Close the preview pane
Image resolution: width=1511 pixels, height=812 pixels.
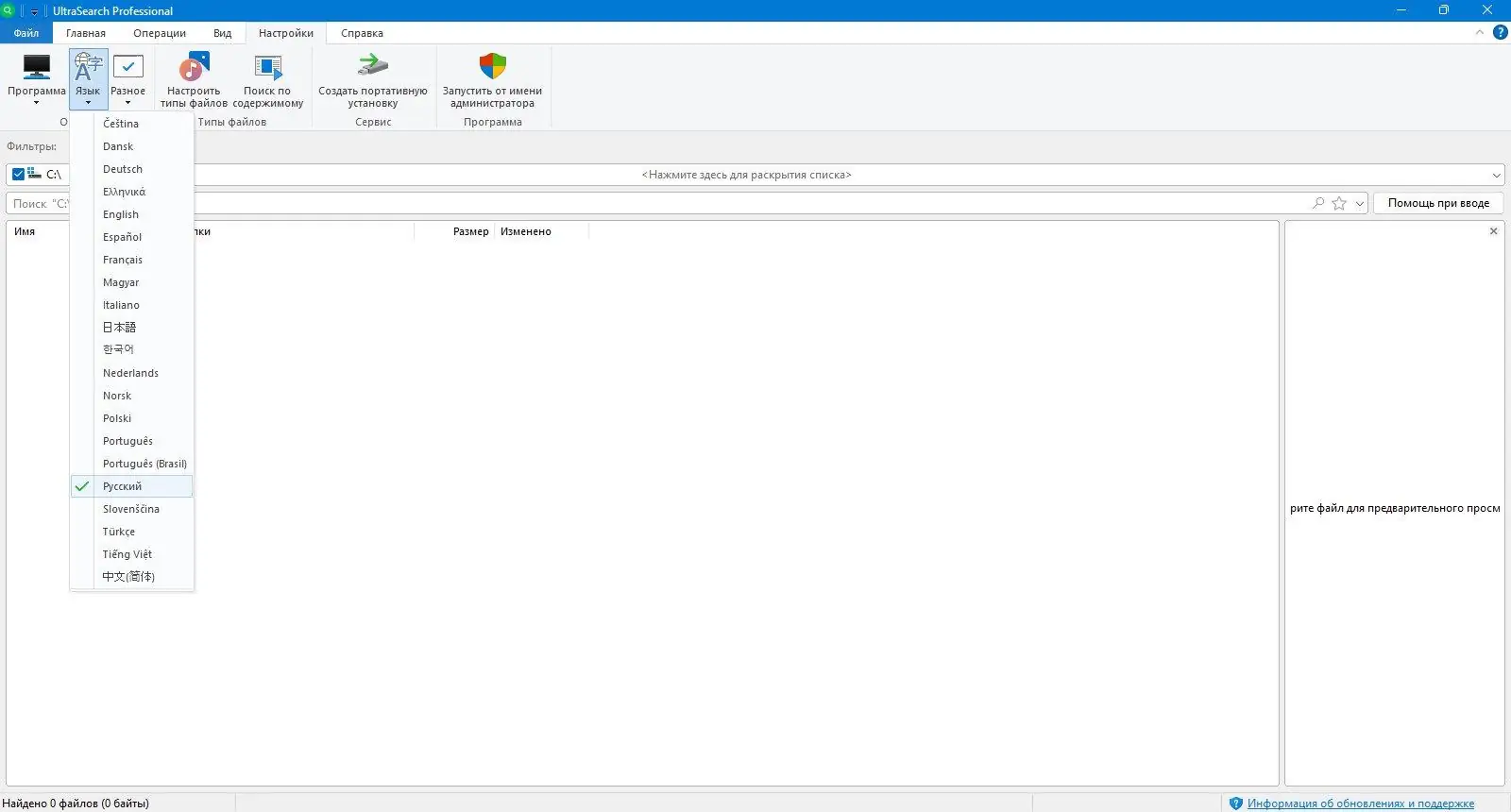click(x=1493, y=231)
